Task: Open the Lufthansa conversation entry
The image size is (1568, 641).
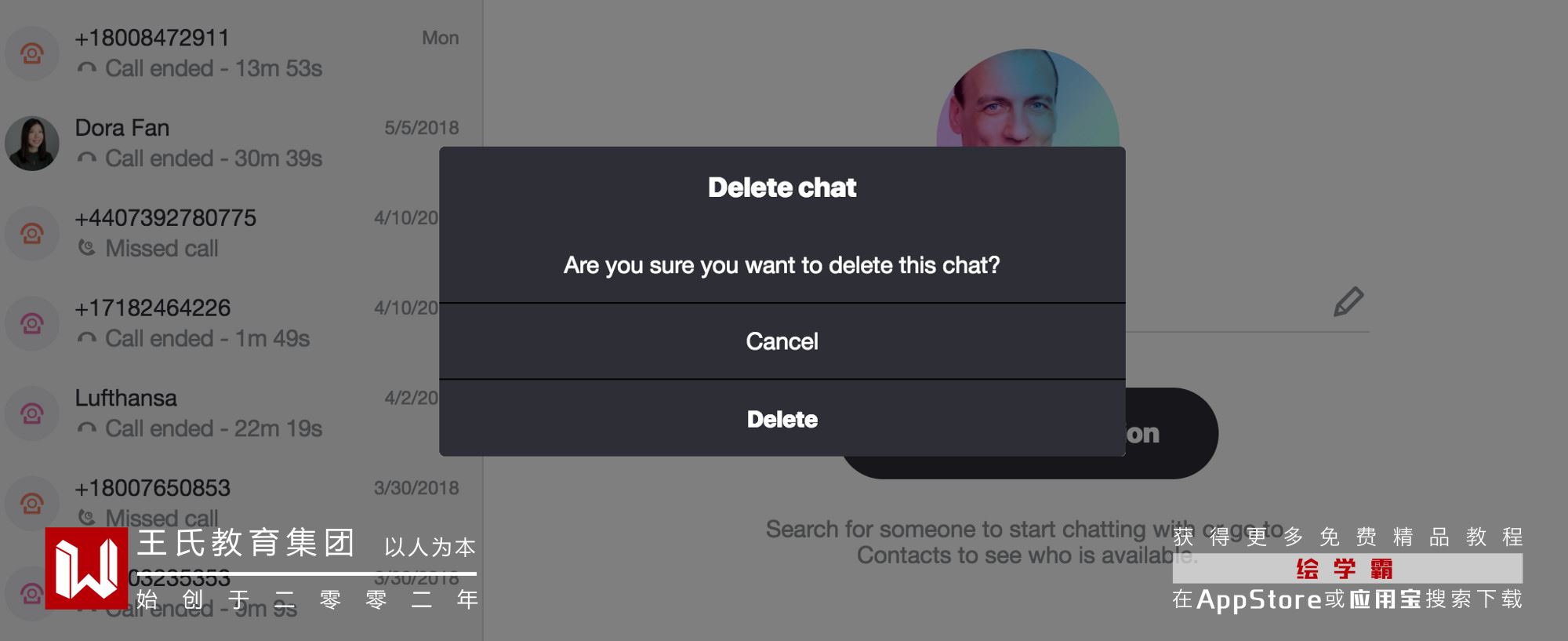Action: pos(235,413)
